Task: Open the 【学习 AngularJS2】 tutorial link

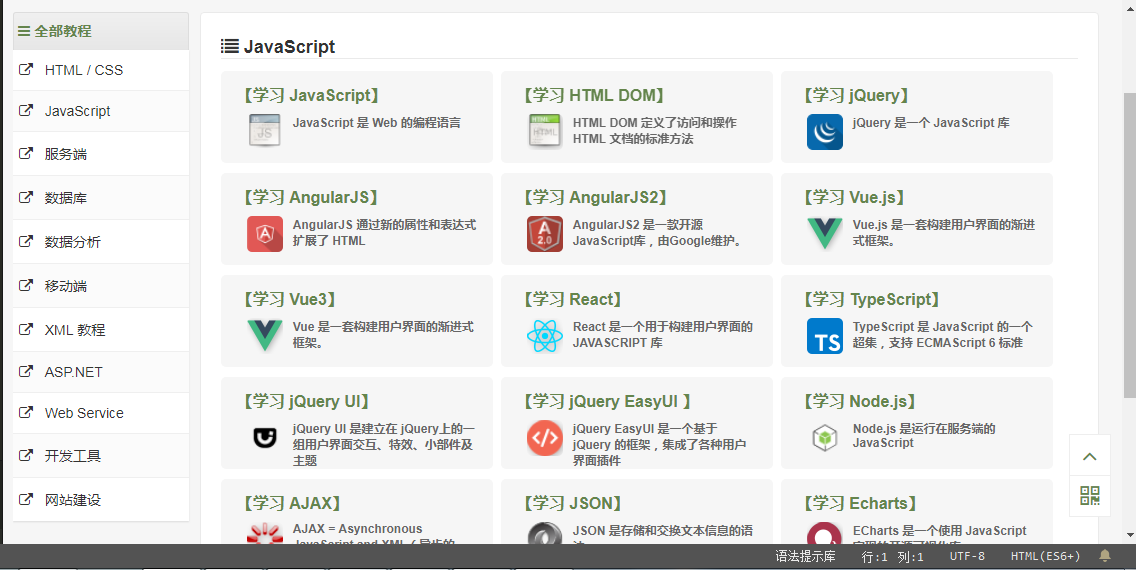Action: (595, 198)
